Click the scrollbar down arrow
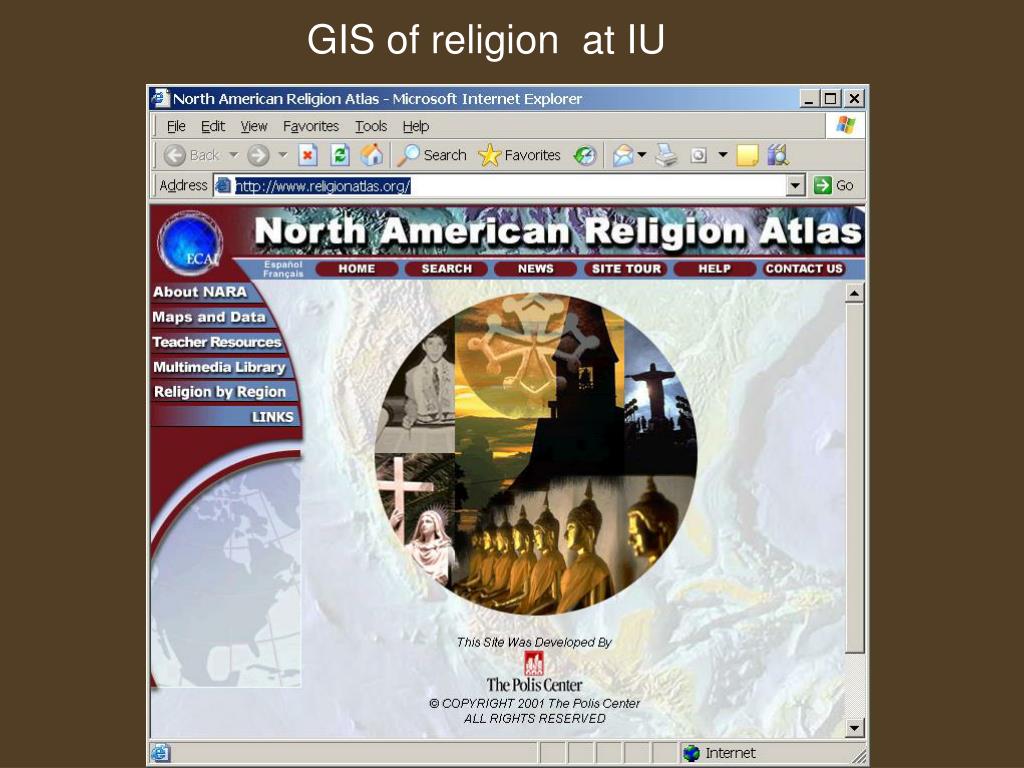The image size is (1024, 768). click(854, 727)
